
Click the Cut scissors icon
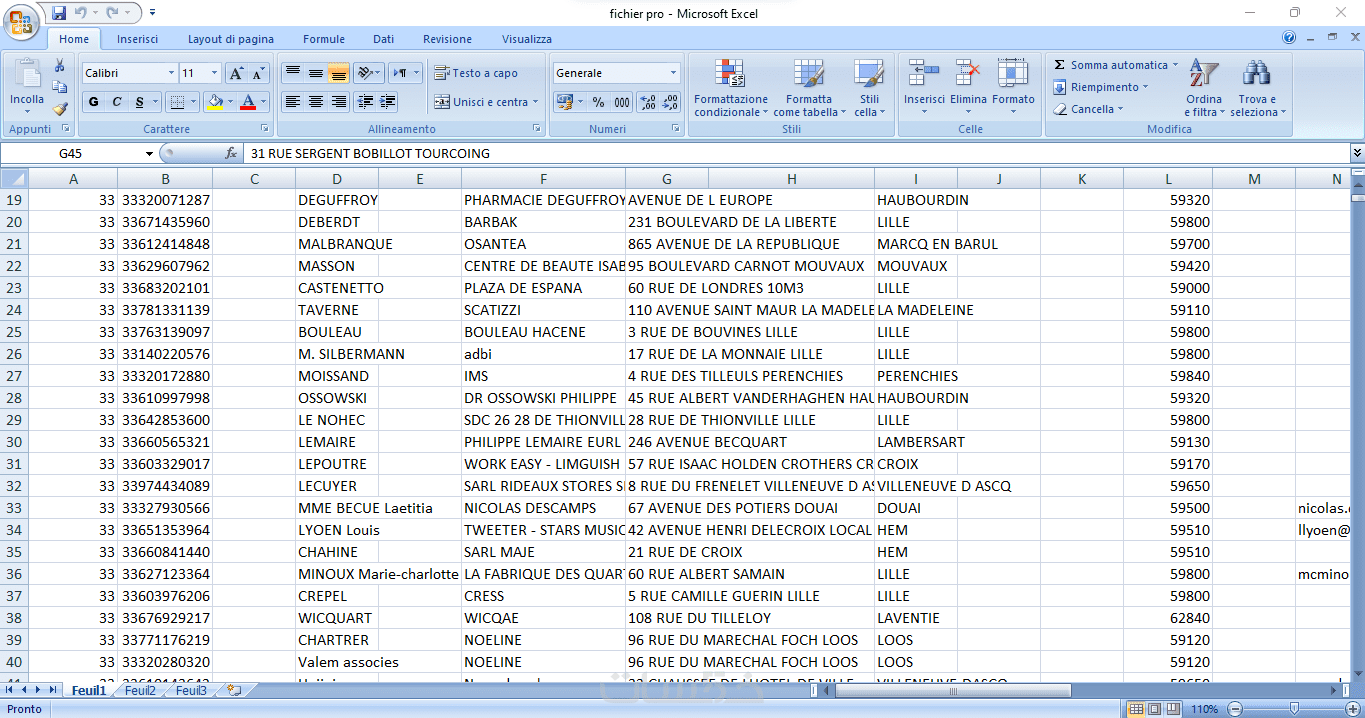[60, 65]
